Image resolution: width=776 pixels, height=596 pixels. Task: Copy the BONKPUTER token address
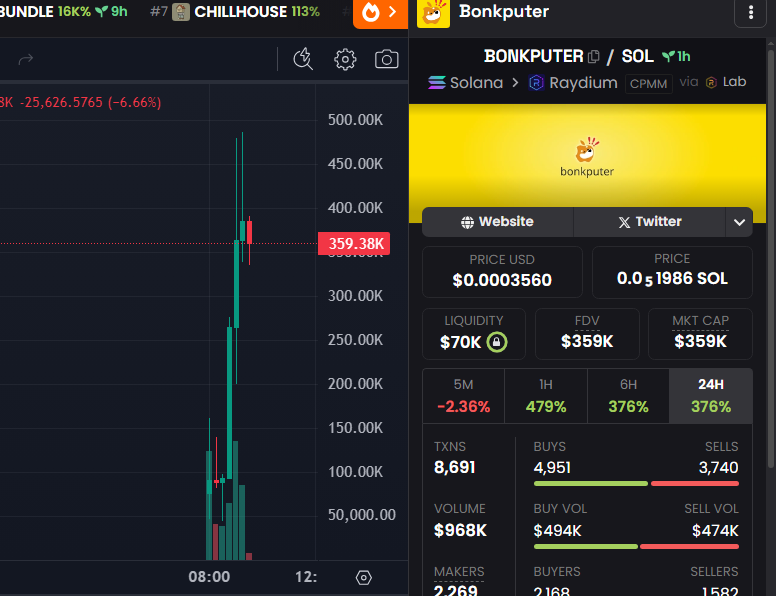593,57
